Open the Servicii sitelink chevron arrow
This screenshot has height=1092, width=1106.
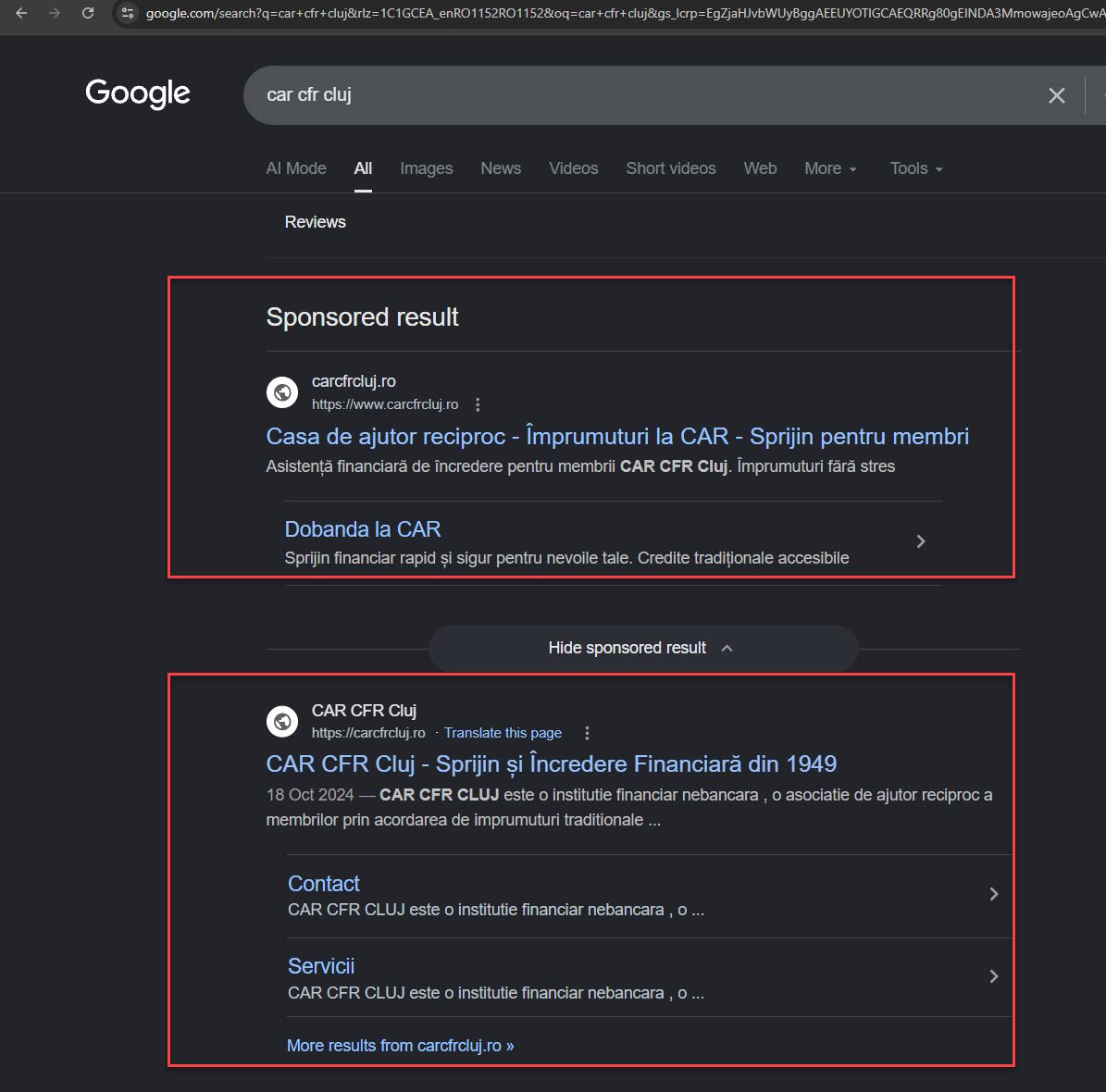[993, 976]
